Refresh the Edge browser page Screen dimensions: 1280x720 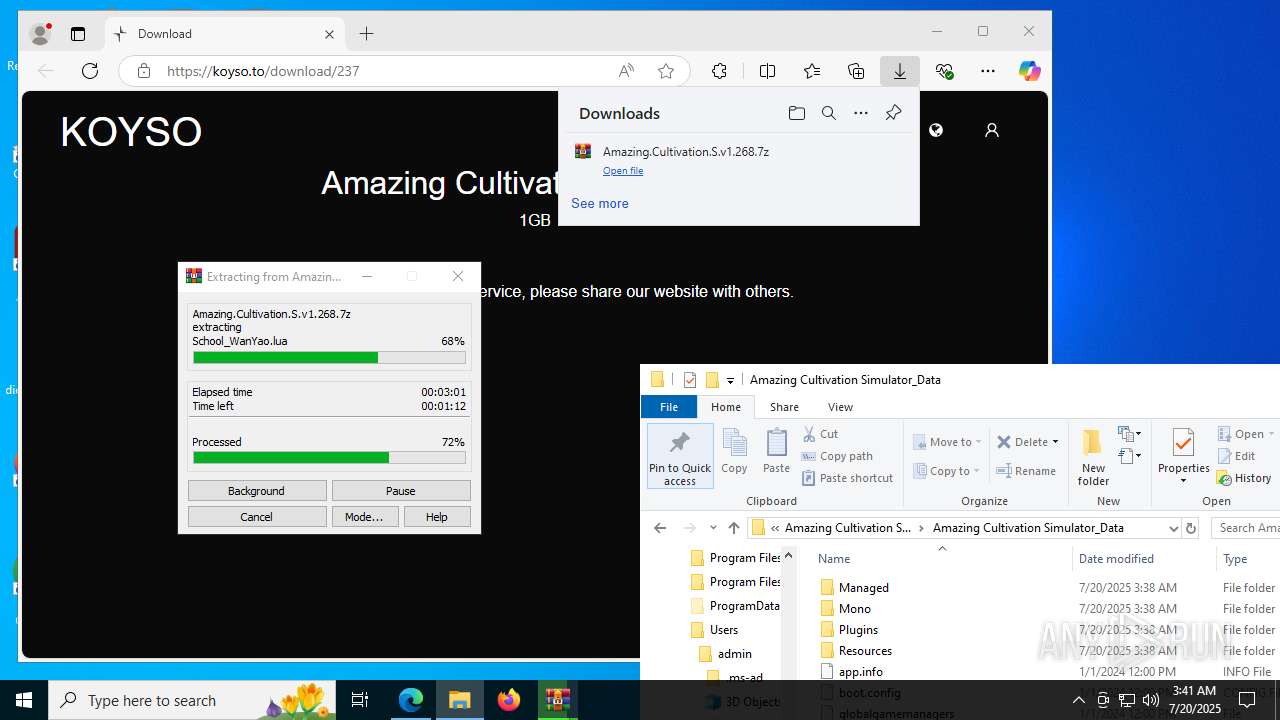coord(90,71)
